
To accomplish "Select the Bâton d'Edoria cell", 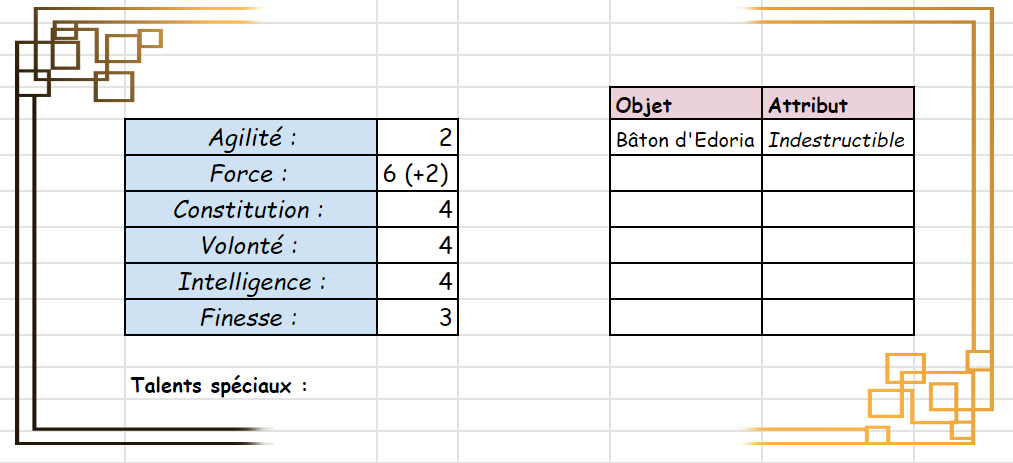I will (x=686, y=140).
